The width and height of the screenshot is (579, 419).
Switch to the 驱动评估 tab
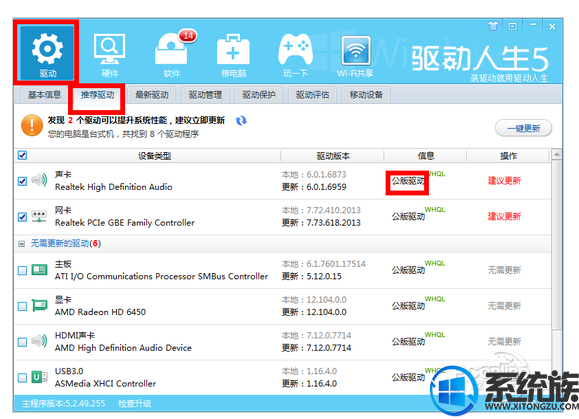click(312, 95)
